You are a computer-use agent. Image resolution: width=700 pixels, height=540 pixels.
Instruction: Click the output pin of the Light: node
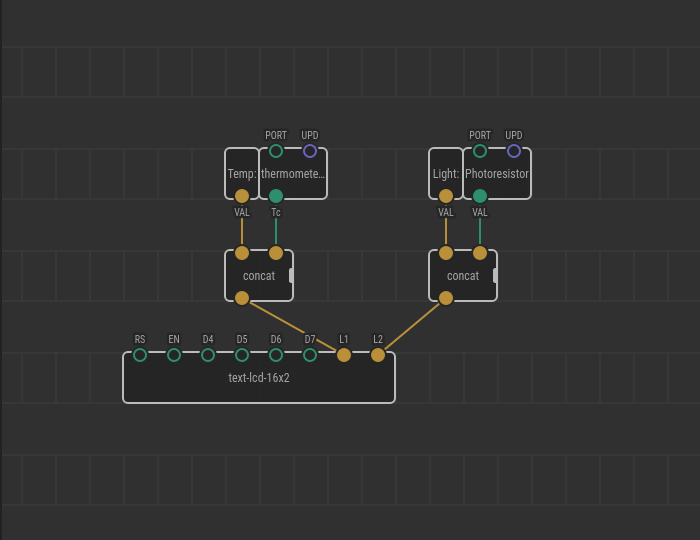tap(446, 196)
